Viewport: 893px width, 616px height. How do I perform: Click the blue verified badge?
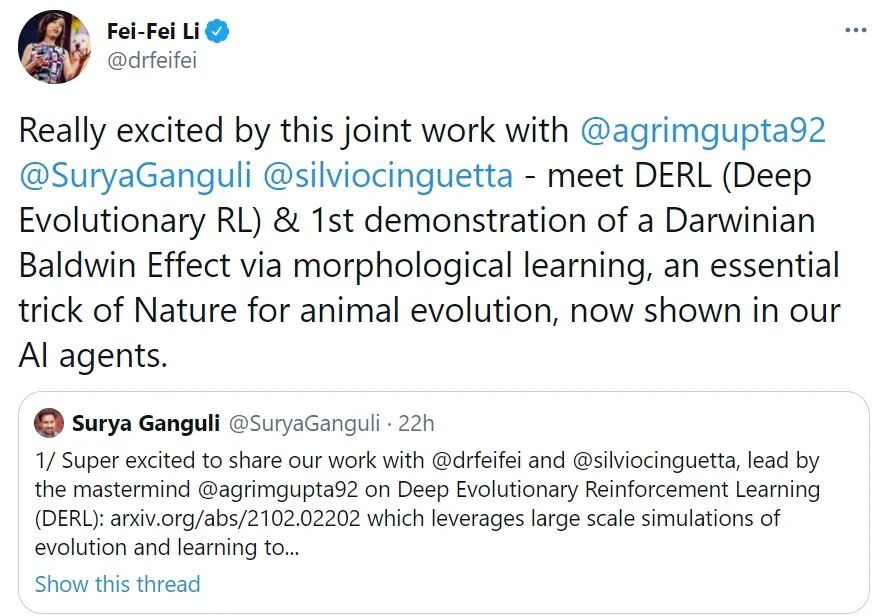coord(220,32)
